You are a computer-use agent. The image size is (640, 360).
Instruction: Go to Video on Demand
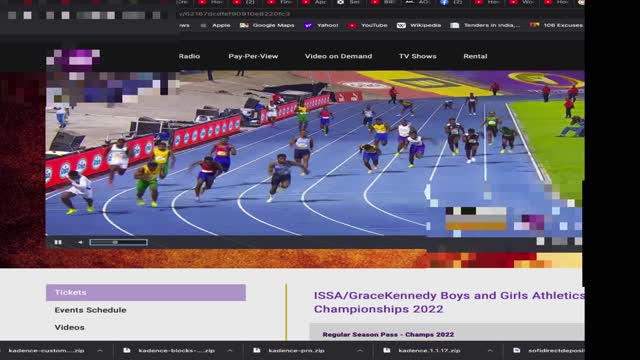338,56
